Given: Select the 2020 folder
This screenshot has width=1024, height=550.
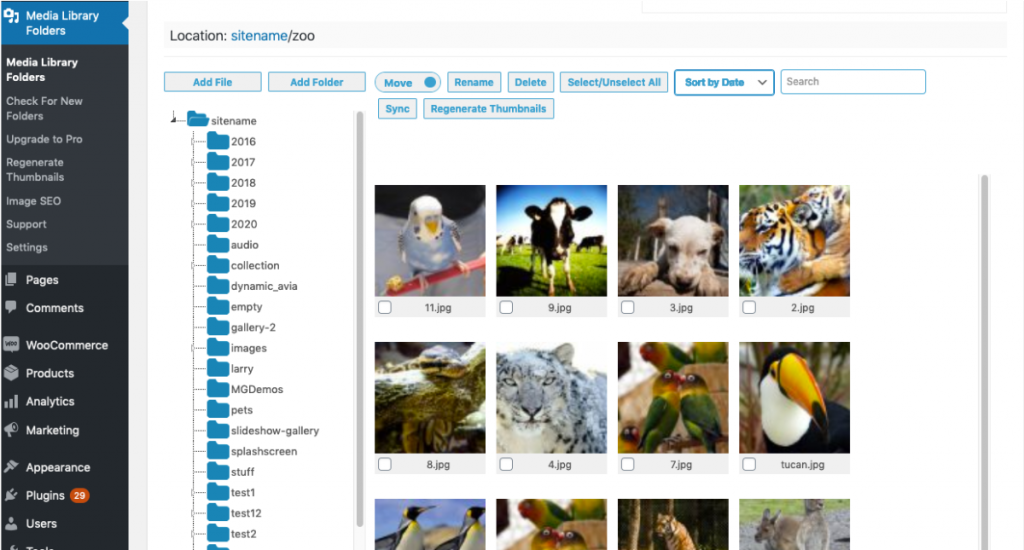Looking at the screenshot, I should point(244,224).
